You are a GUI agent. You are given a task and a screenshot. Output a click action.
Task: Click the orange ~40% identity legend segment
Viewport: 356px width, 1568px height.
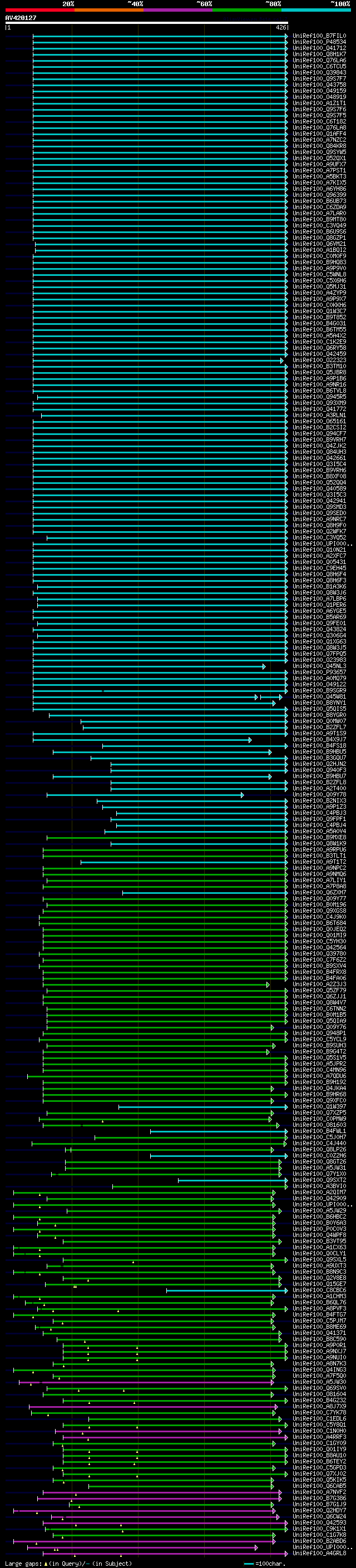[109, 10]
